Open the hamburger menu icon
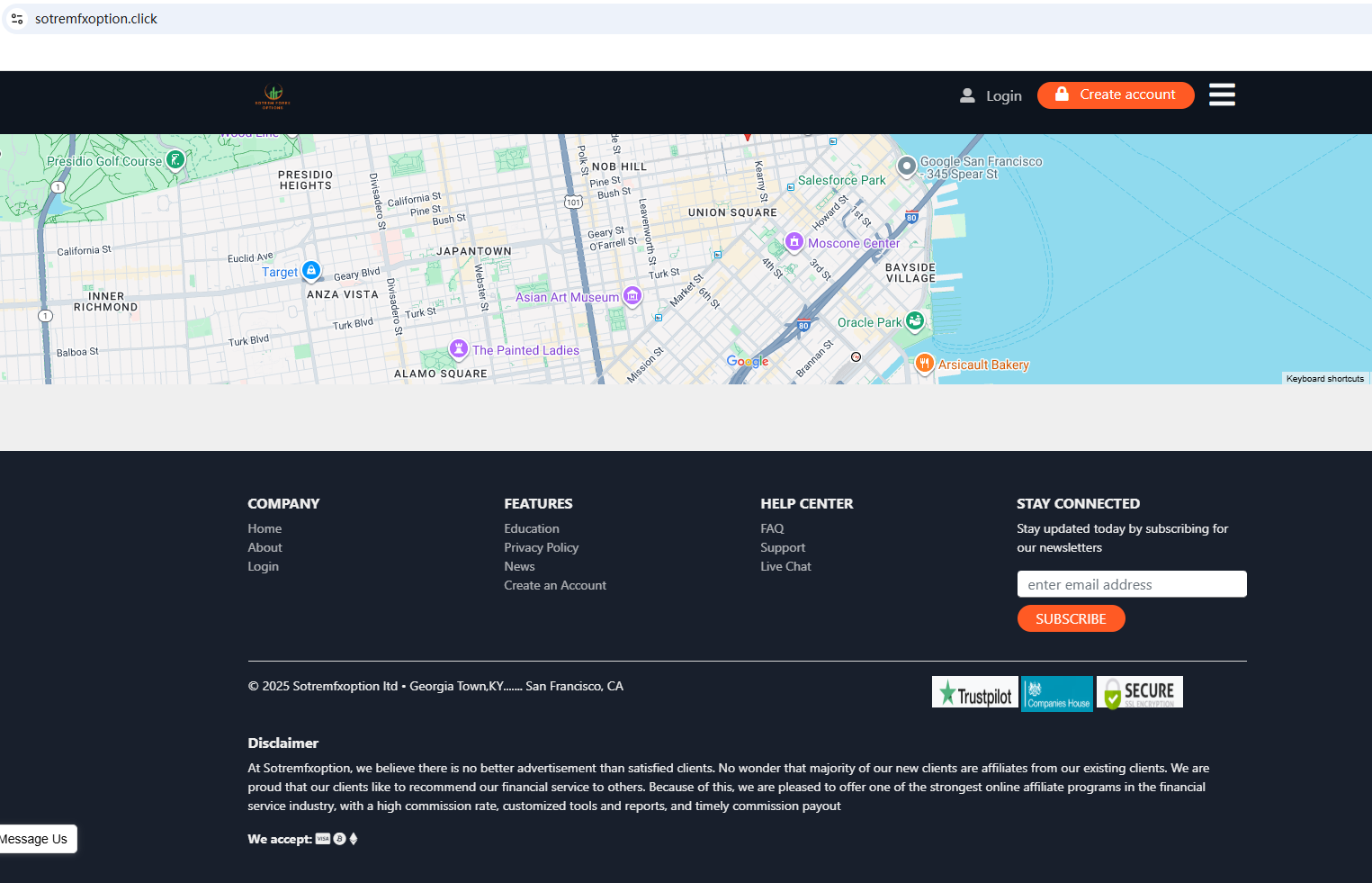1372x883 pixels. [1221, 95]
